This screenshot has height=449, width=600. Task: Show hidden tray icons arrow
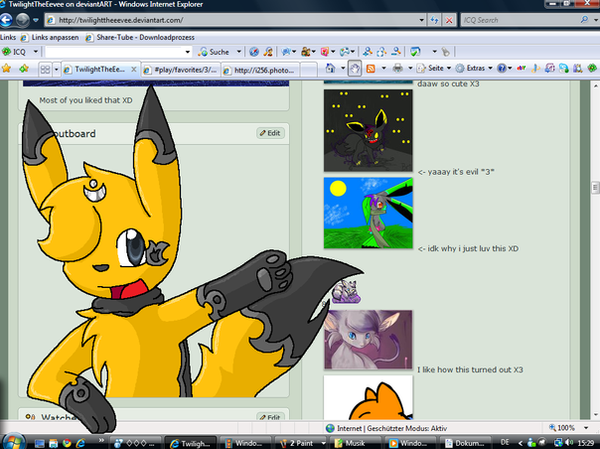pos(520,443)
